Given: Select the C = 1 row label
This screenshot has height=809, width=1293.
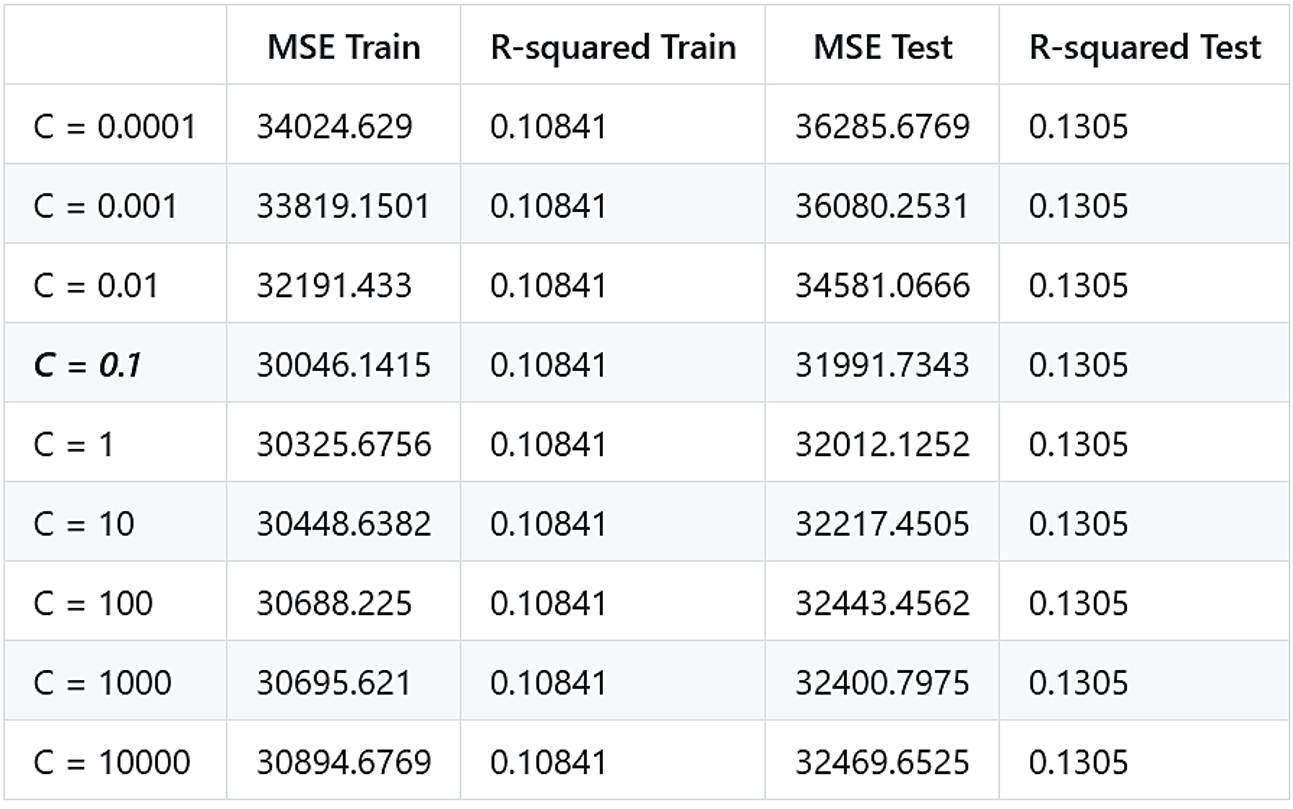Looking at the screenshot, I should click(73, 444).
